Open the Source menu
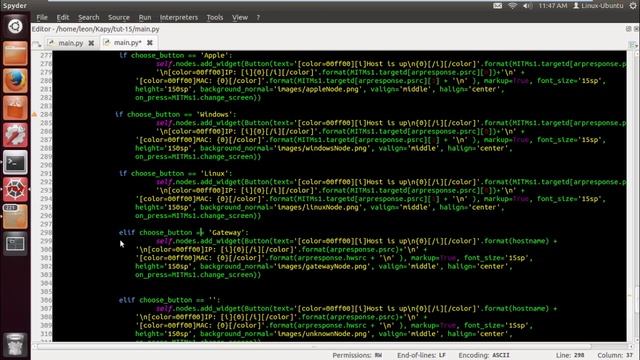 coord(119,18)
